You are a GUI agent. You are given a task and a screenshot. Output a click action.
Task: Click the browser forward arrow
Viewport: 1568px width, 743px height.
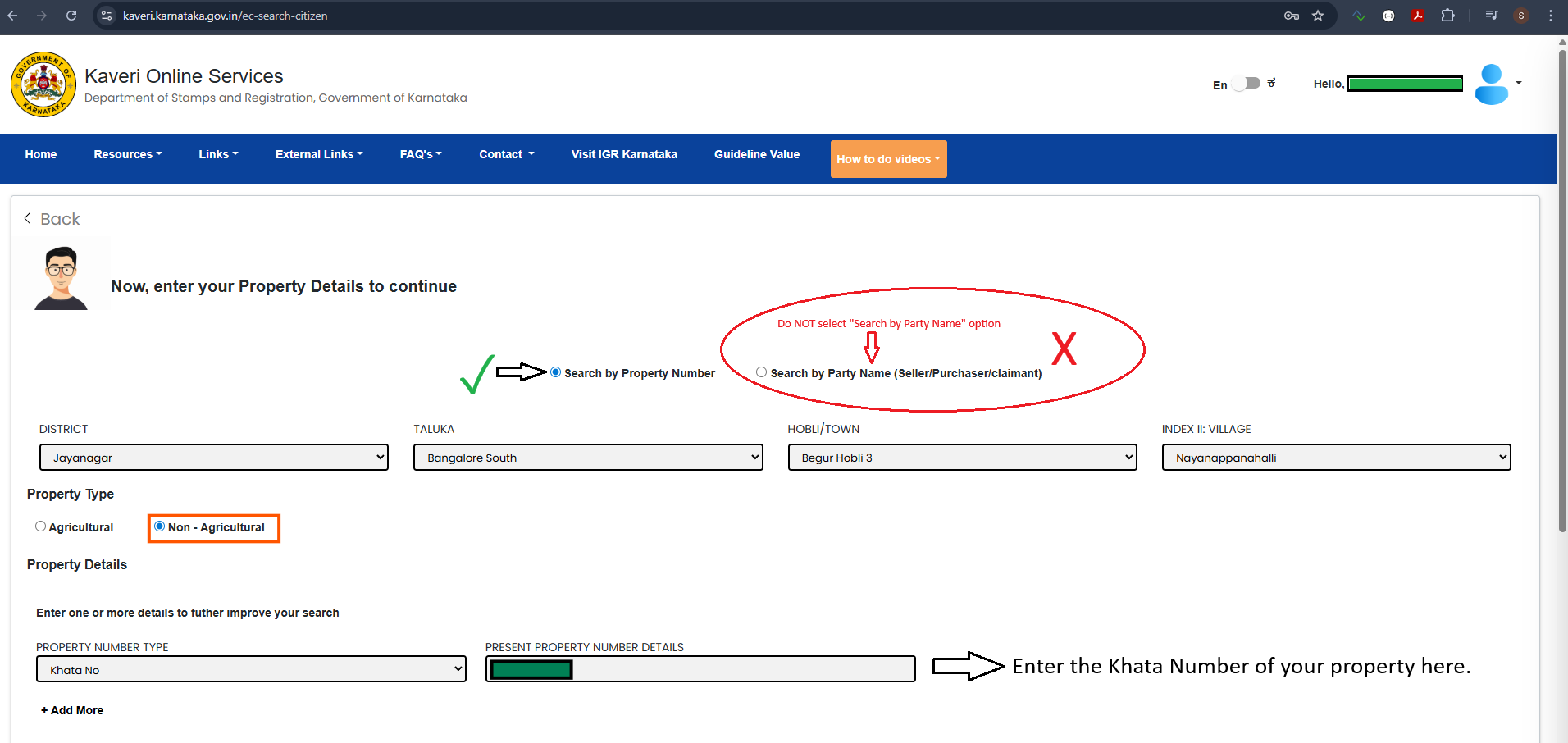tap(42, 16)
